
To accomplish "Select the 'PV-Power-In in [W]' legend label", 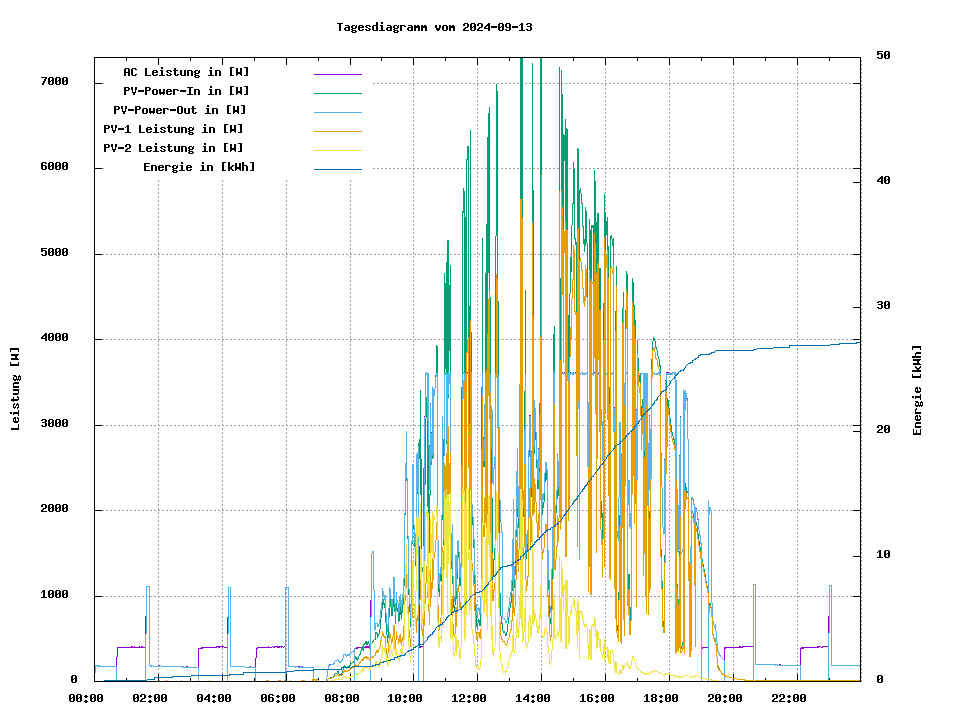I will coord(186,91).
